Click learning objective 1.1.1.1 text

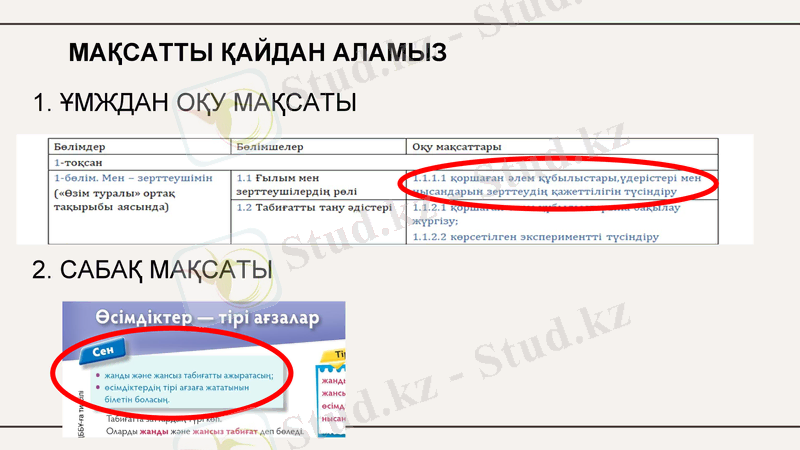(x=557, y=185)
